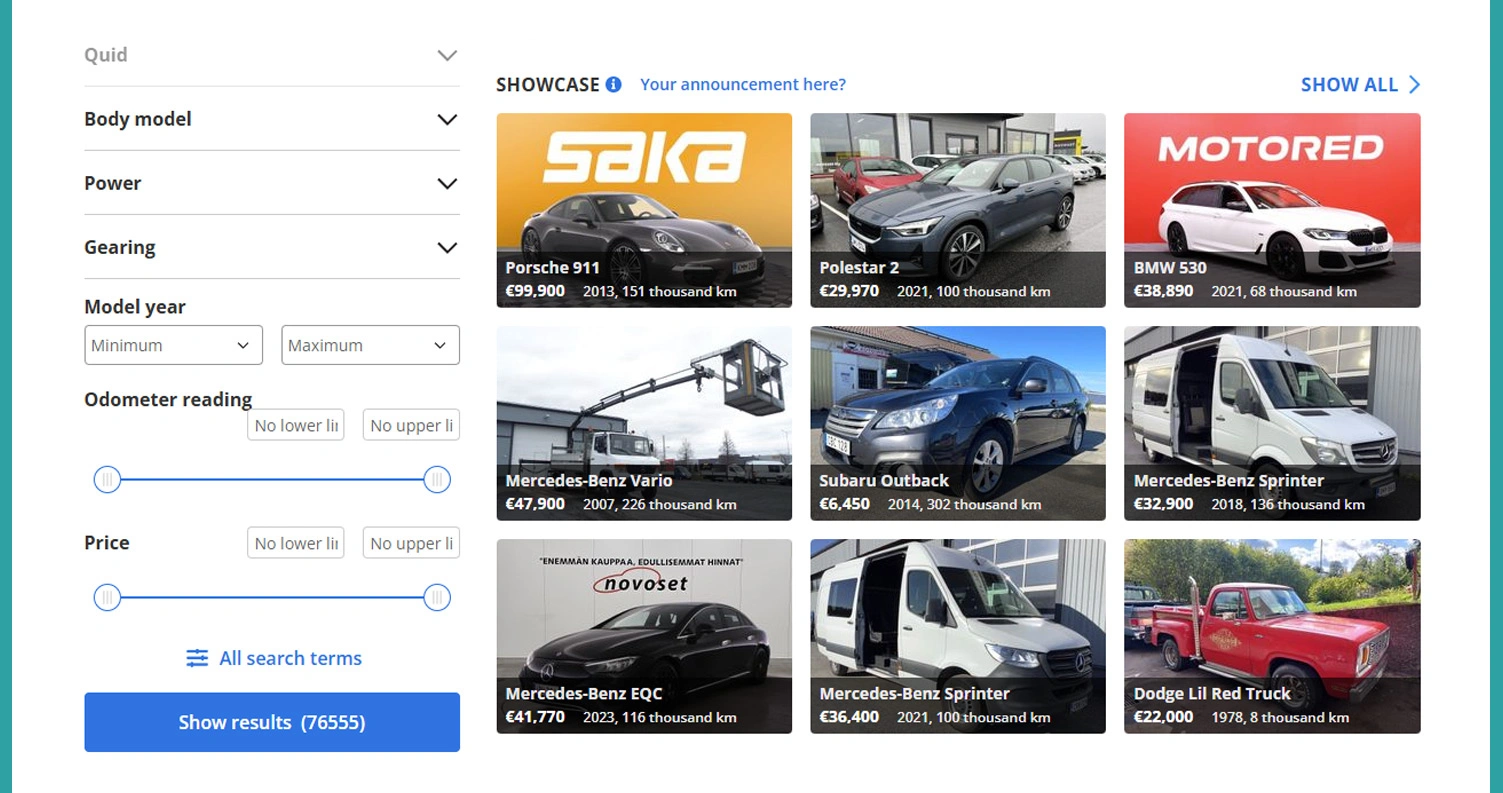Expand the Body model filter section

tap(447, 119)
